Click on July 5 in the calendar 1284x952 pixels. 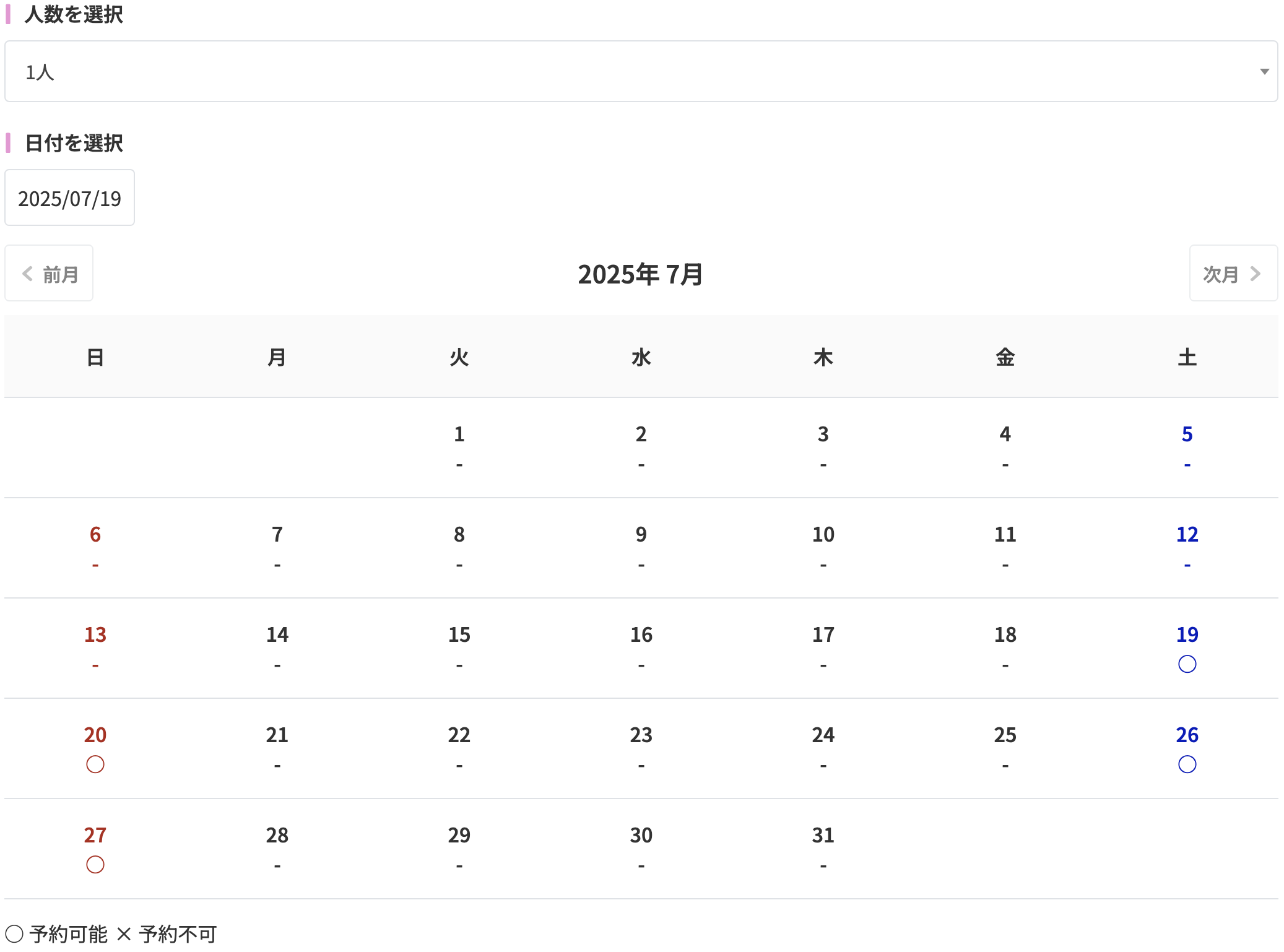coord(1187,434)
